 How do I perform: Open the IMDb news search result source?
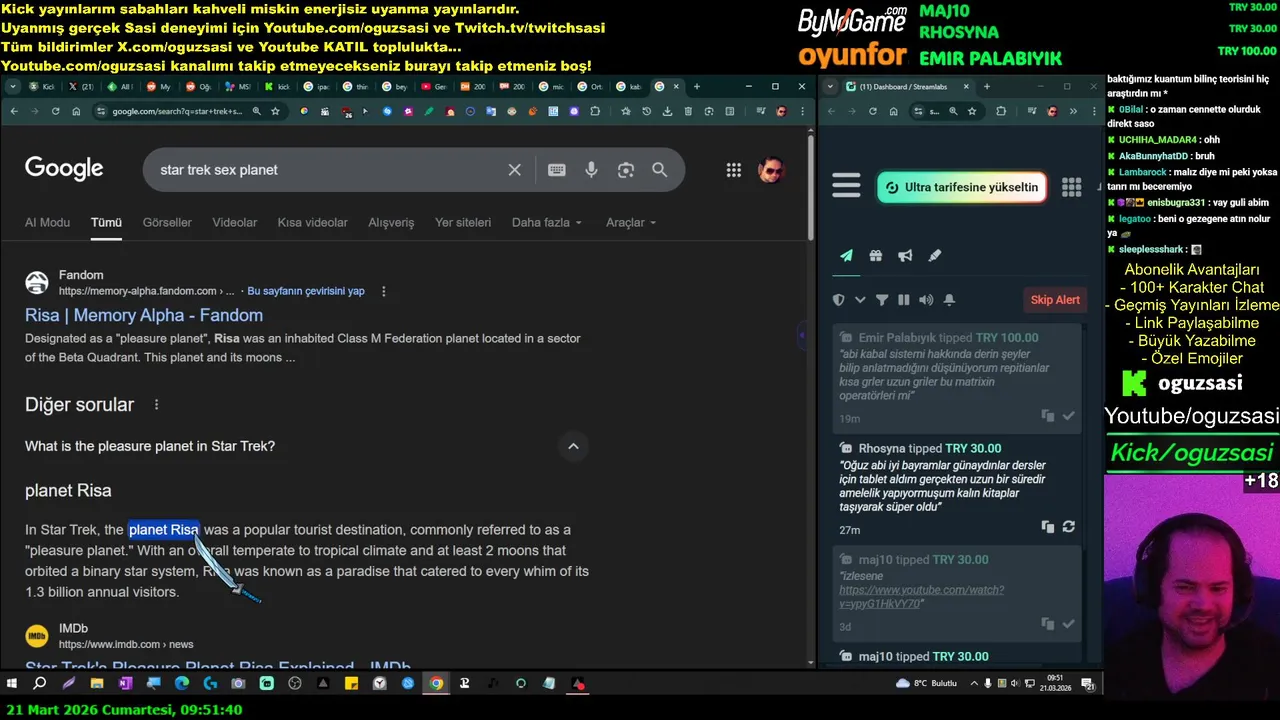click(109, 635)
